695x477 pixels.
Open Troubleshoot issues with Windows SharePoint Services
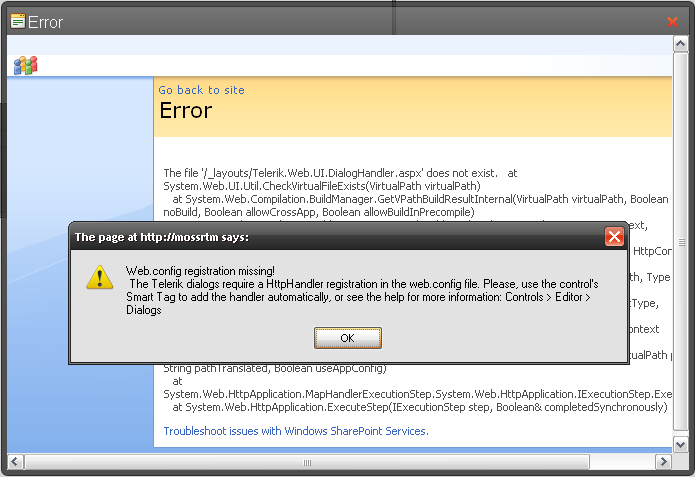(296, 431)
